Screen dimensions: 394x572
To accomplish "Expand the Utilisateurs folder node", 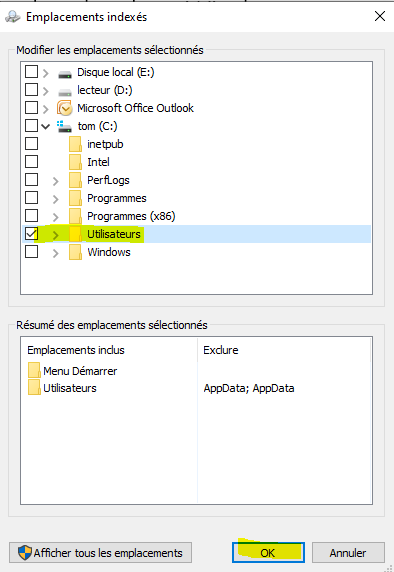I will coord(55,235).
